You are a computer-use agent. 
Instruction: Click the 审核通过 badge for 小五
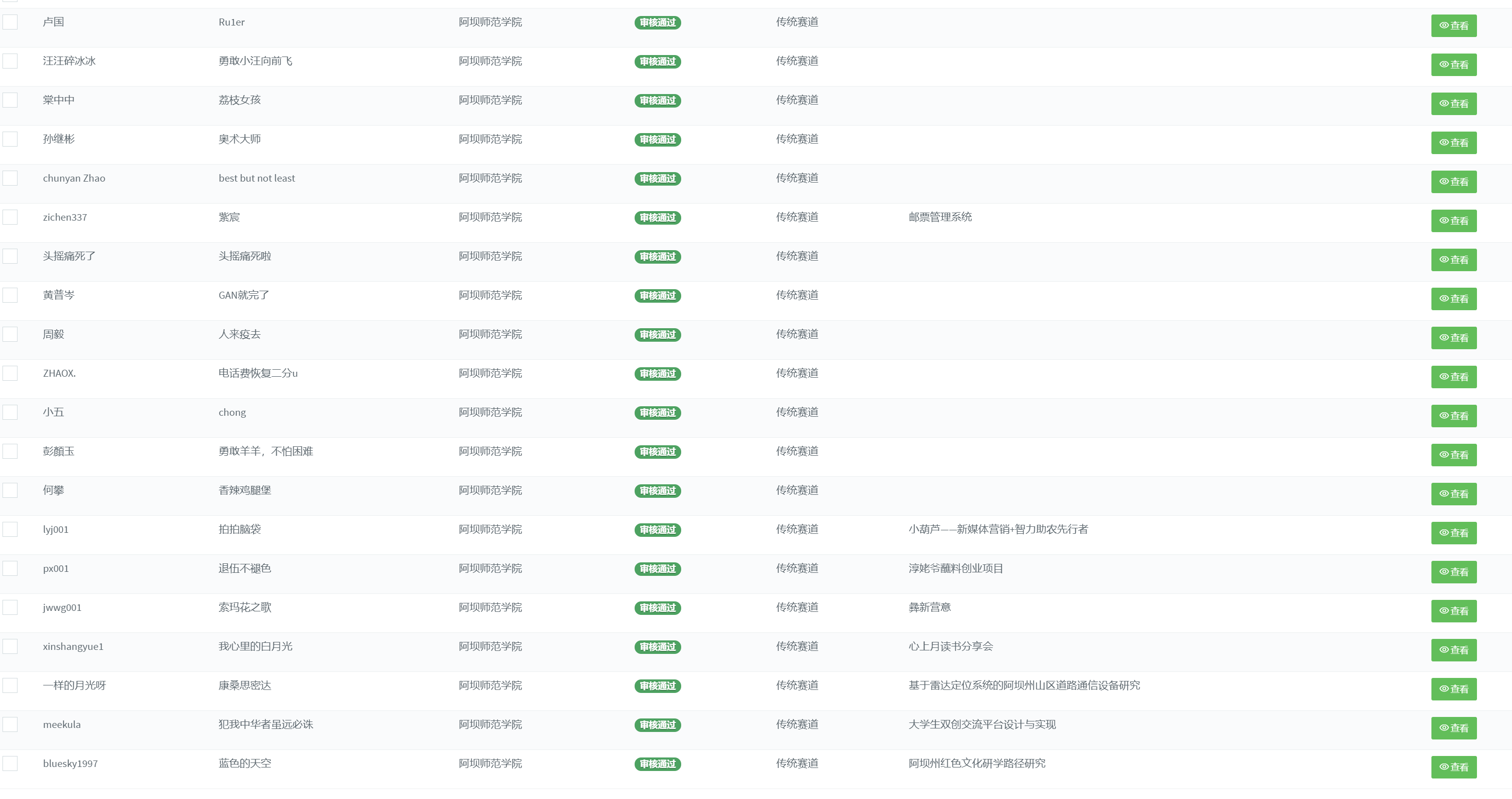click(657, 413)
